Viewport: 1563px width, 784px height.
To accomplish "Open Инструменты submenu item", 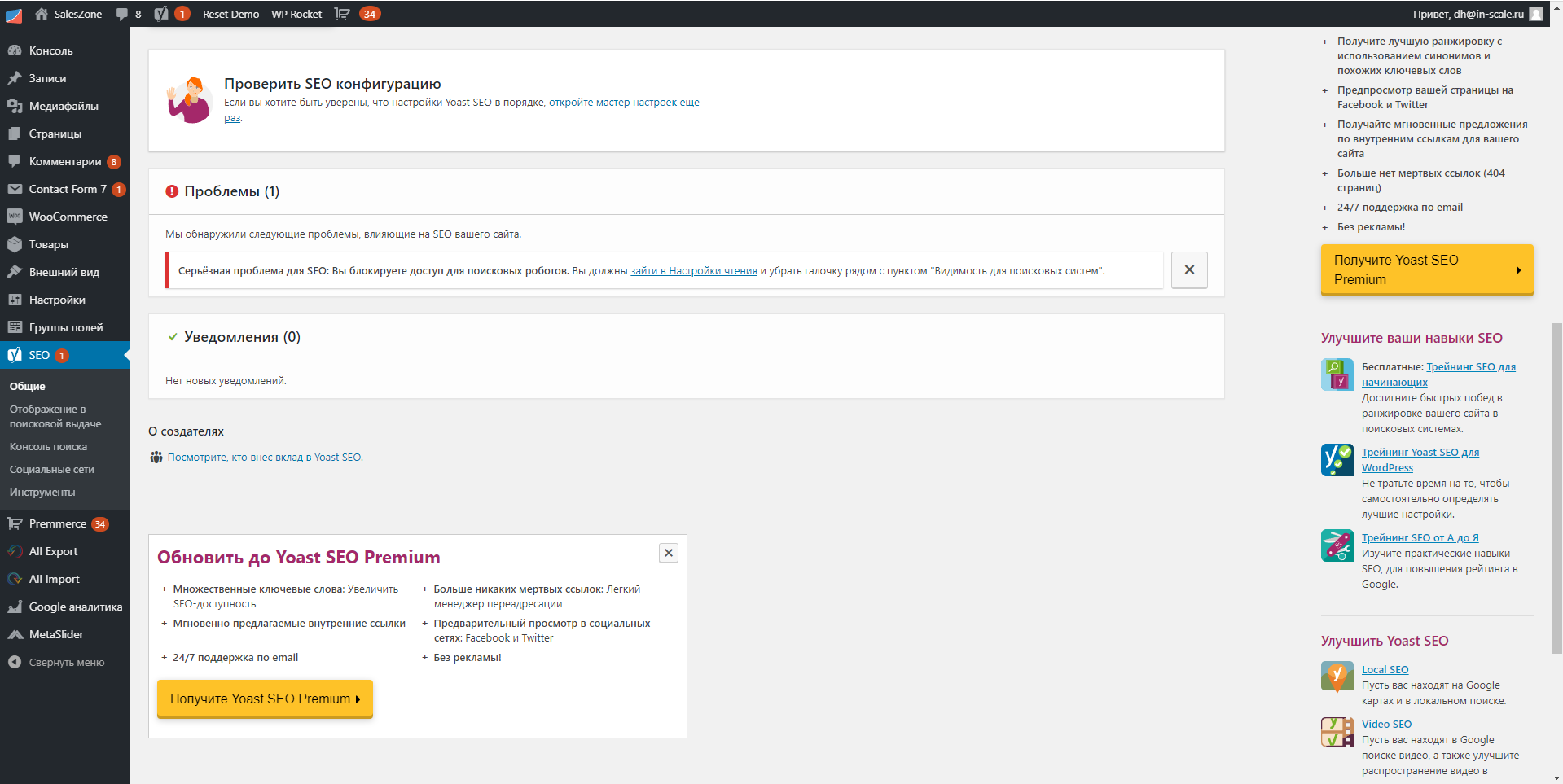I will coord(42,492).
